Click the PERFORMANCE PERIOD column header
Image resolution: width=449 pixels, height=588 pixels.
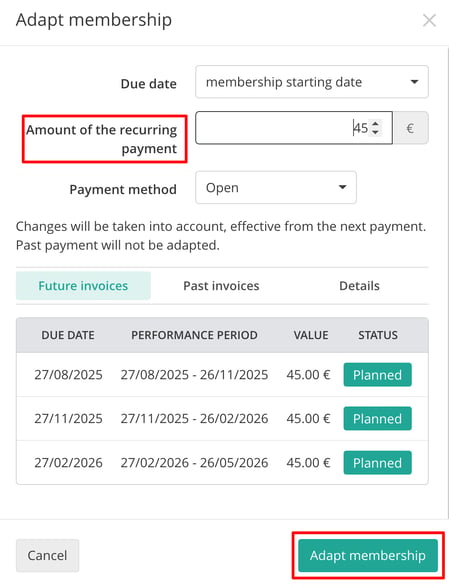(x=194, y=335)
